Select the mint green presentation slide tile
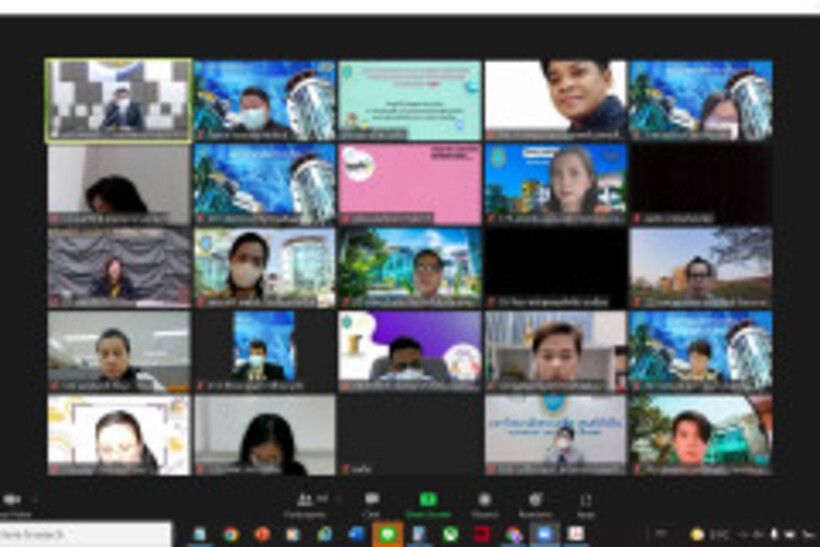820x547 pixels. pos(410,100)
